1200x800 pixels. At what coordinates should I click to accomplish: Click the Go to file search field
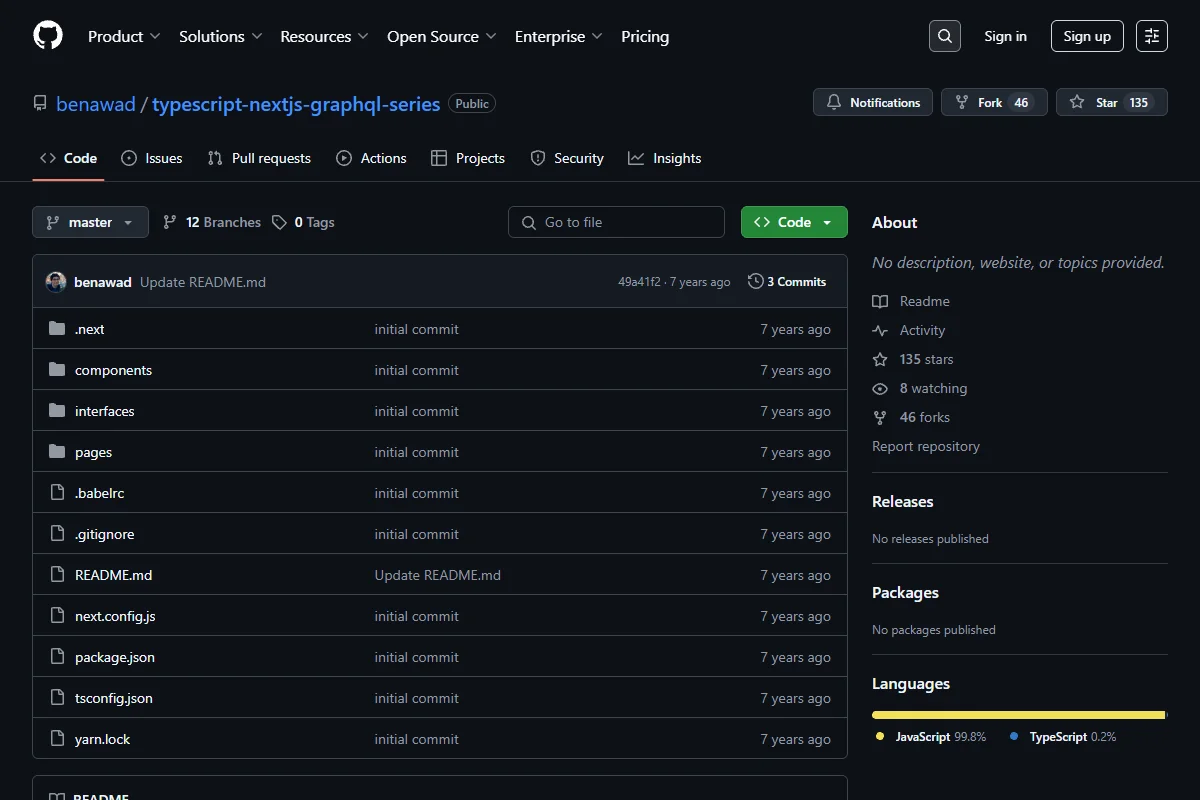[616, 222]
